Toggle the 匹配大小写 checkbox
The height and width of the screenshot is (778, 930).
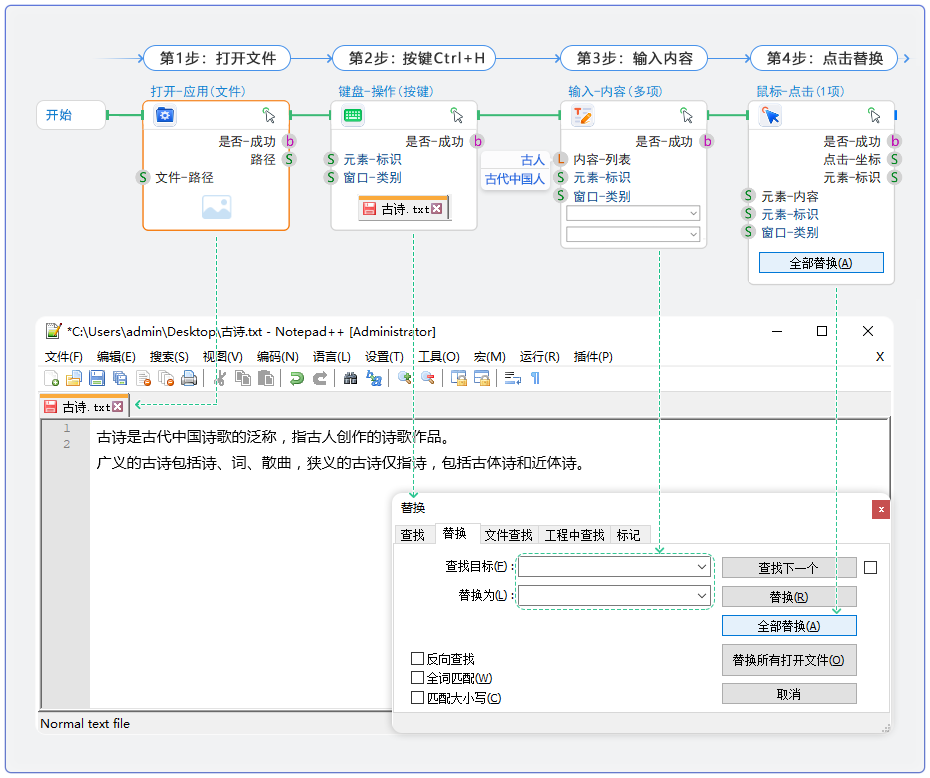pos(418,698)
